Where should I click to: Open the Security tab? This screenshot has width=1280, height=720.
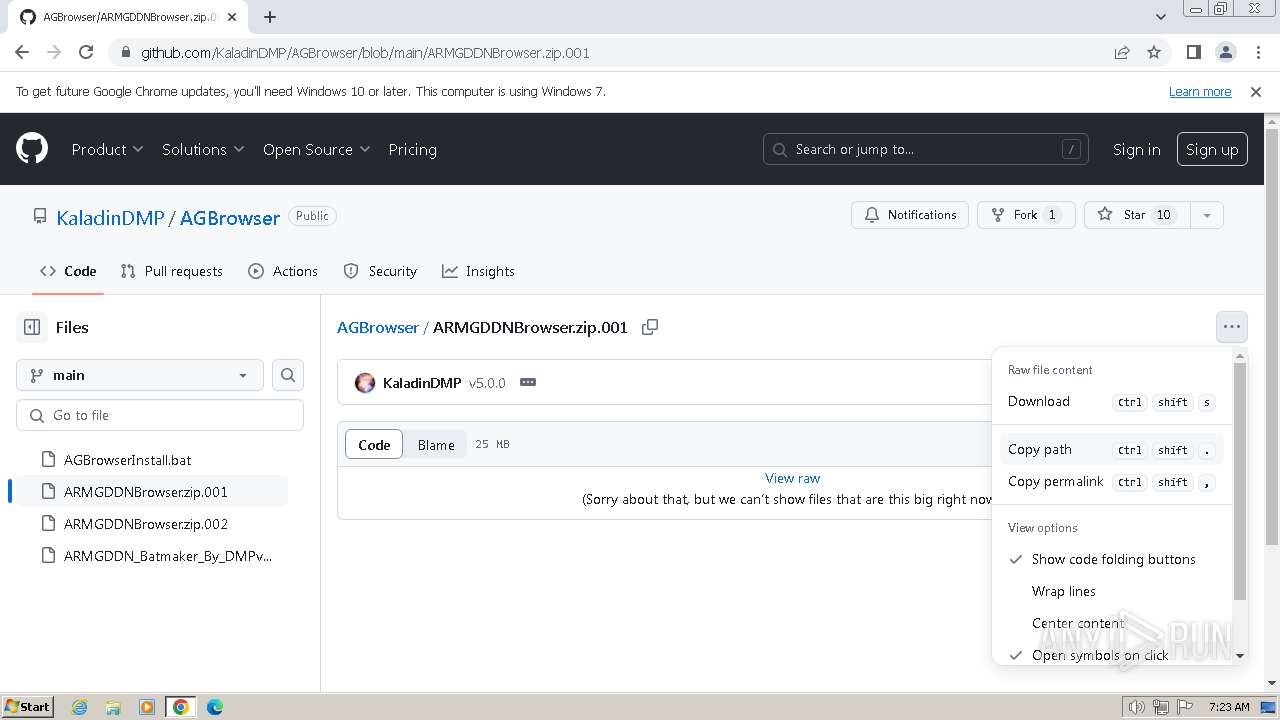tap(380, 271)
